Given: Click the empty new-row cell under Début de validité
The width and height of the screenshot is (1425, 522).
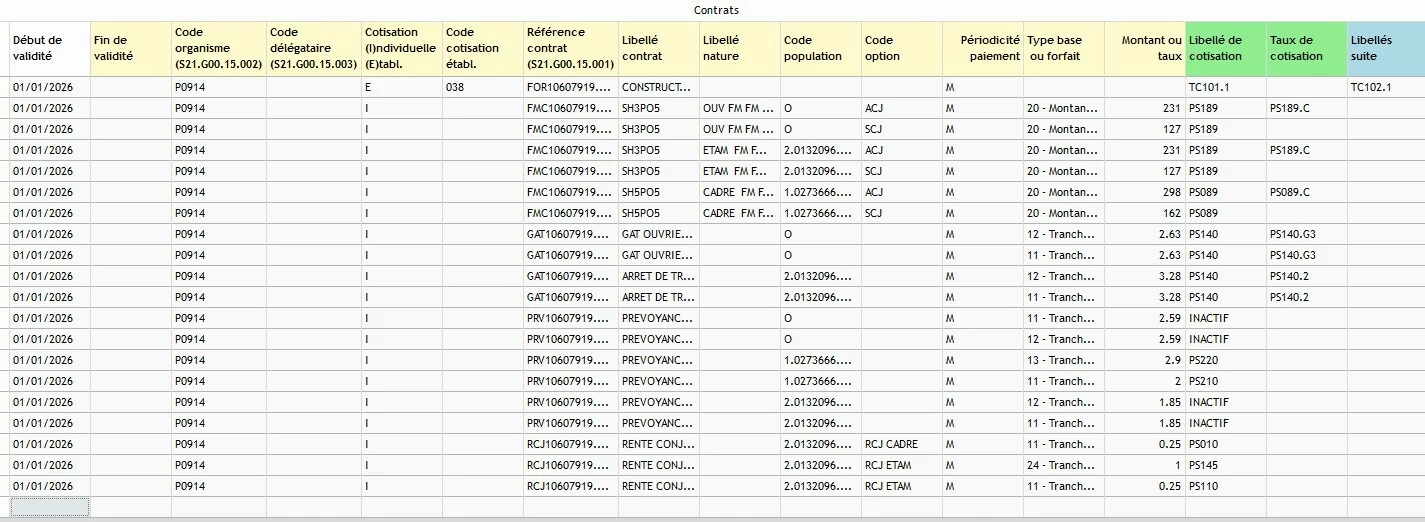Looking at the screenshot, I should click(x=50, y=507).
